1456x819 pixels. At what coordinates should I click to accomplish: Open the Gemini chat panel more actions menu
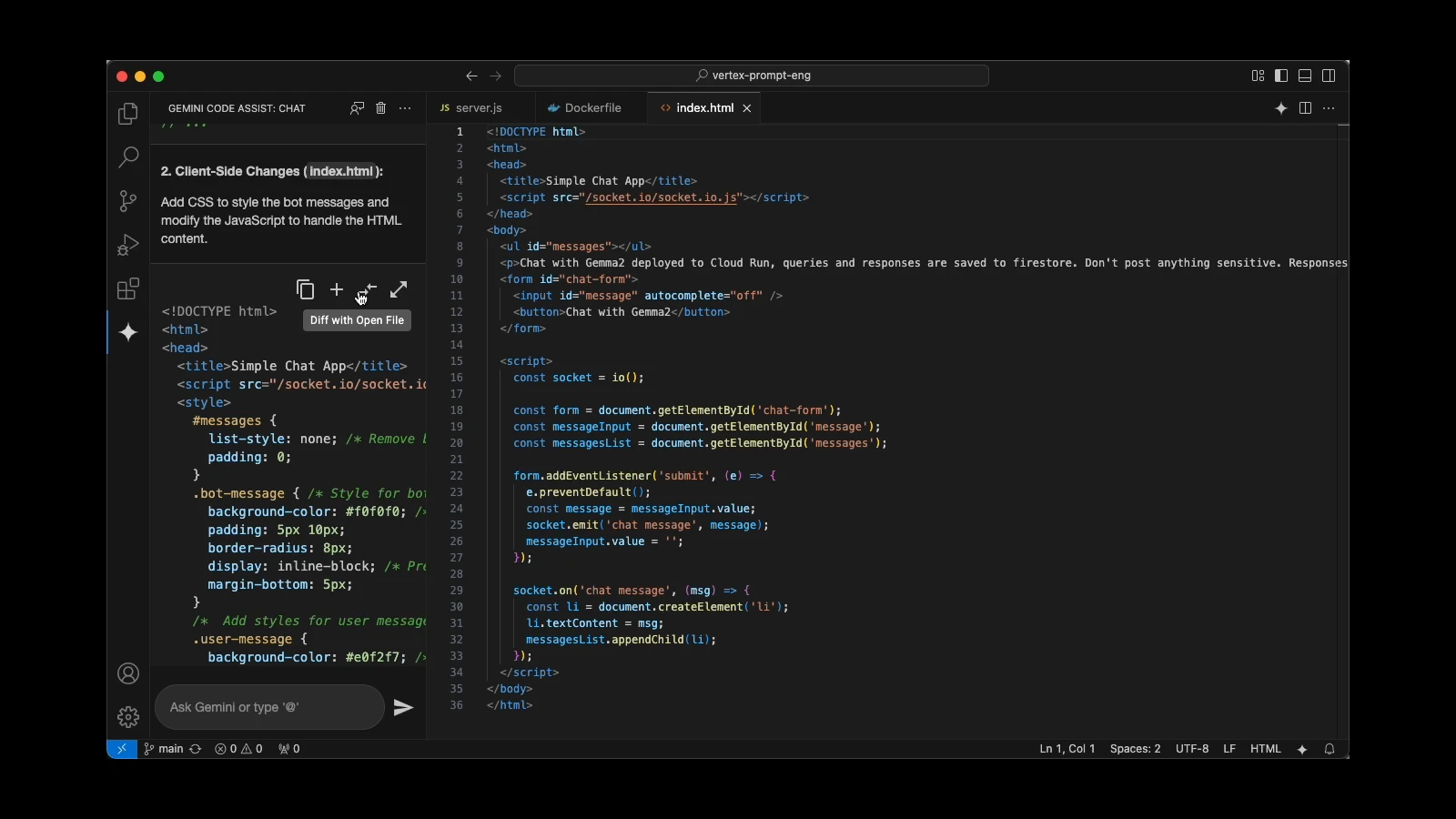click(406, 108)
